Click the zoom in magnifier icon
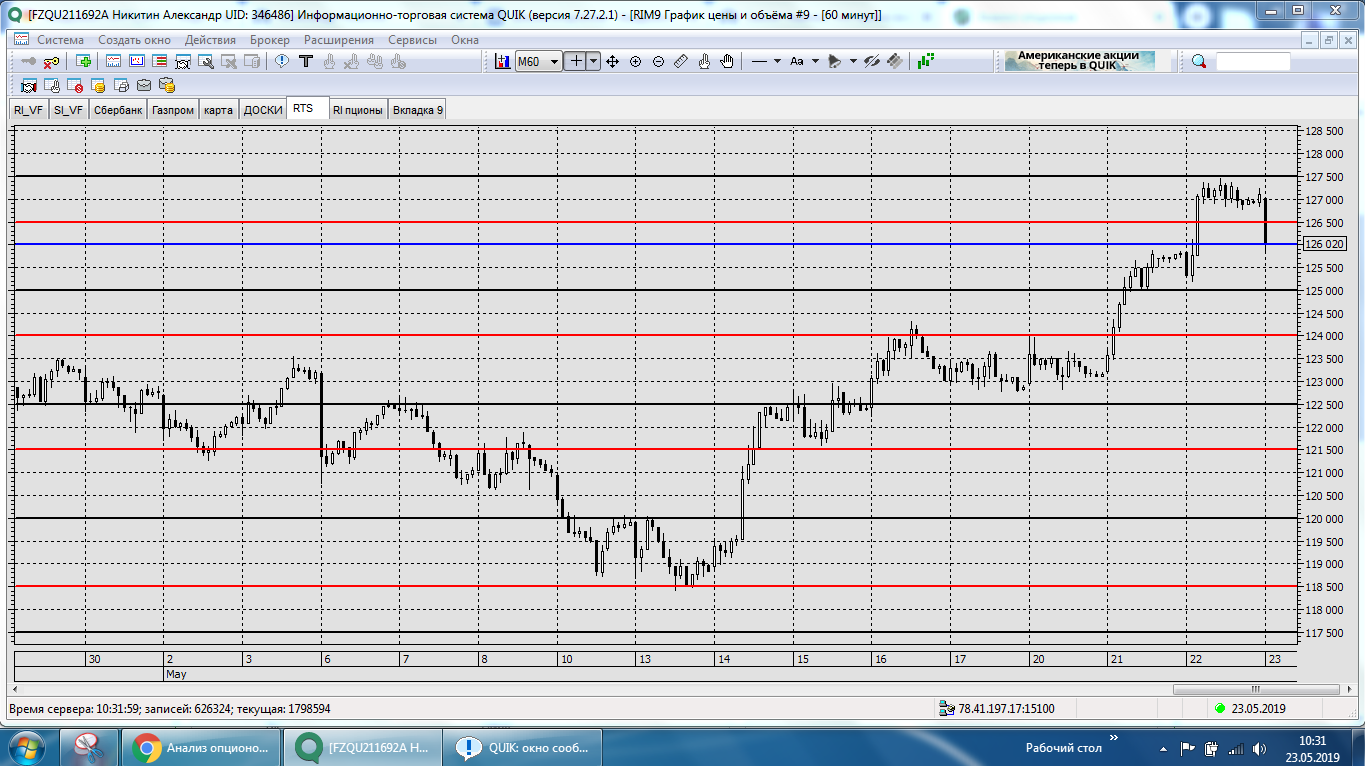Viewport: 1365px width, 766px height. 635,62
